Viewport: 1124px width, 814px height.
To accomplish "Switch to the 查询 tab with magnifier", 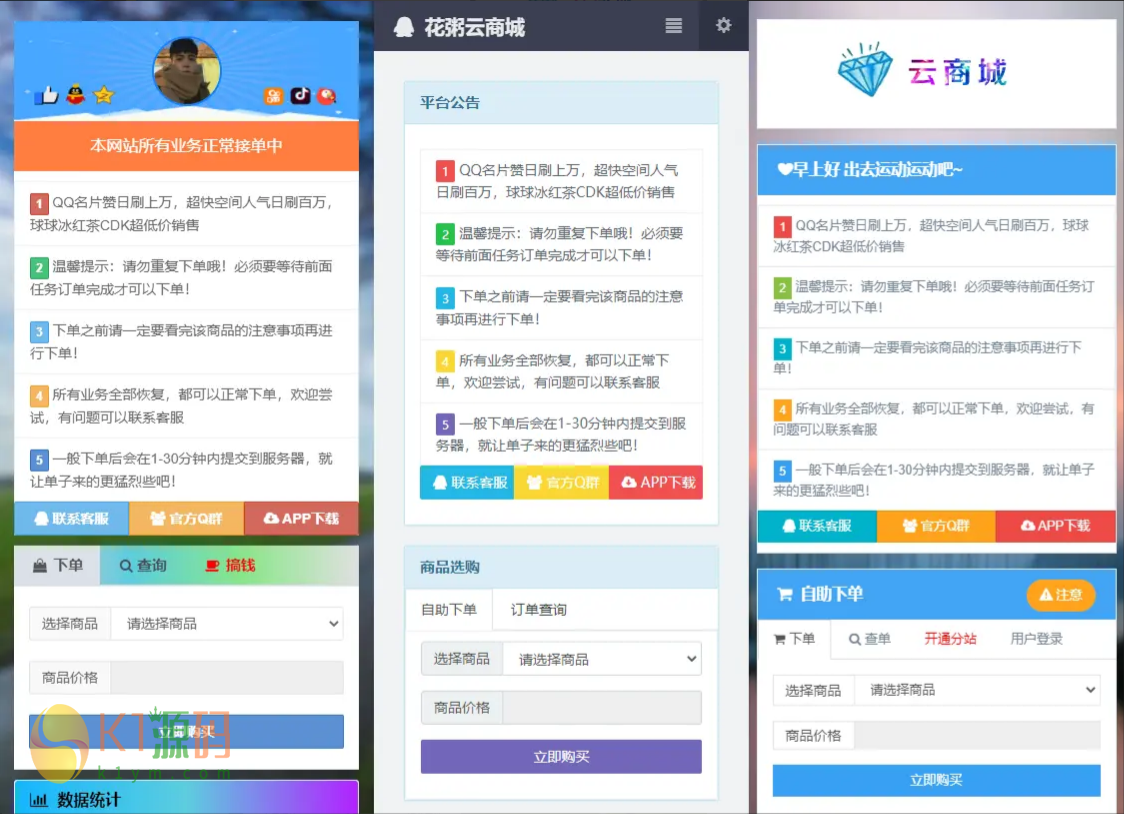I will tap(143, 565).
